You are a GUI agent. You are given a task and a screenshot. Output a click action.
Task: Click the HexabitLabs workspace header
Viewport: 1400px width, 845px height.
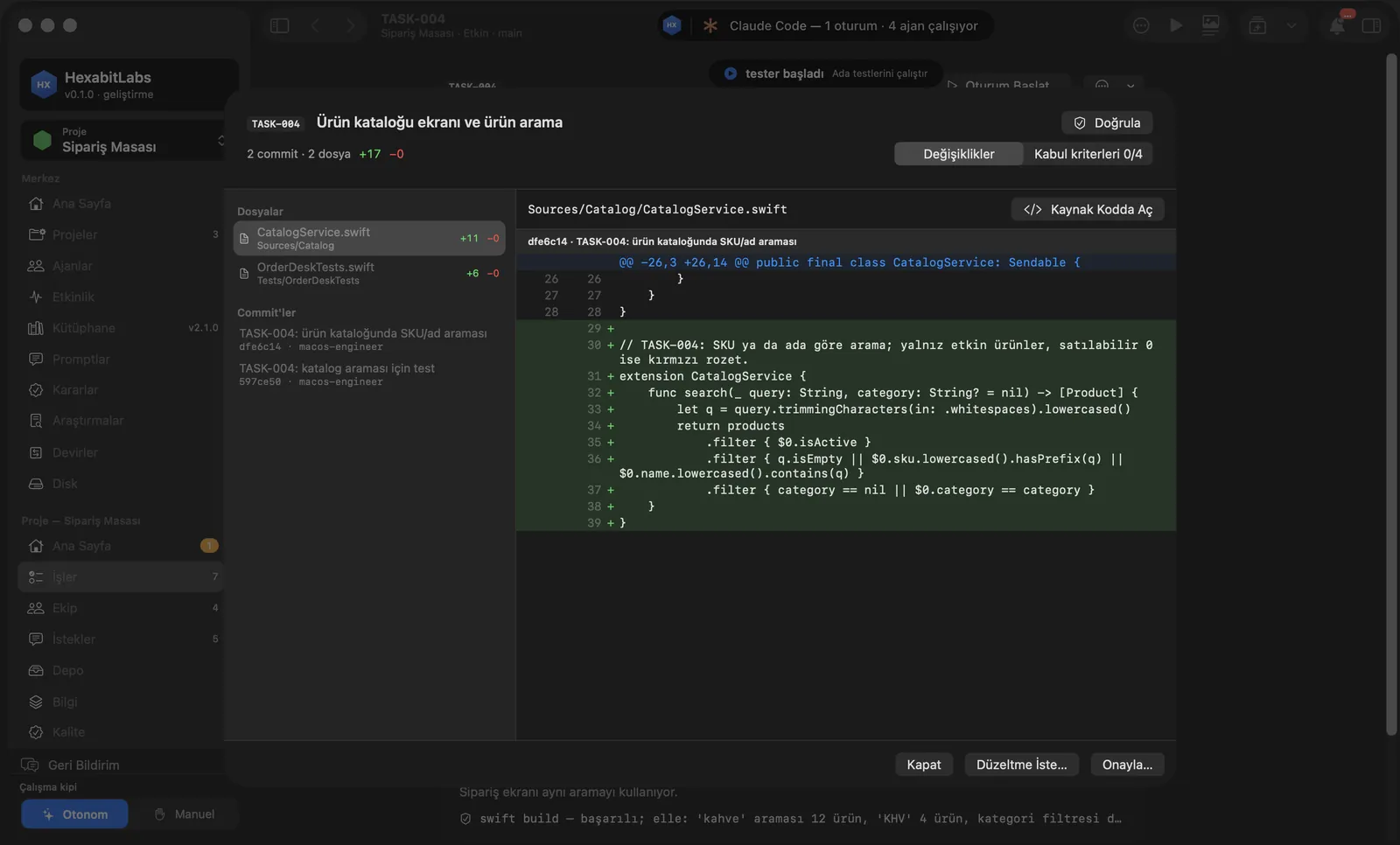click(x=129, y=84)
